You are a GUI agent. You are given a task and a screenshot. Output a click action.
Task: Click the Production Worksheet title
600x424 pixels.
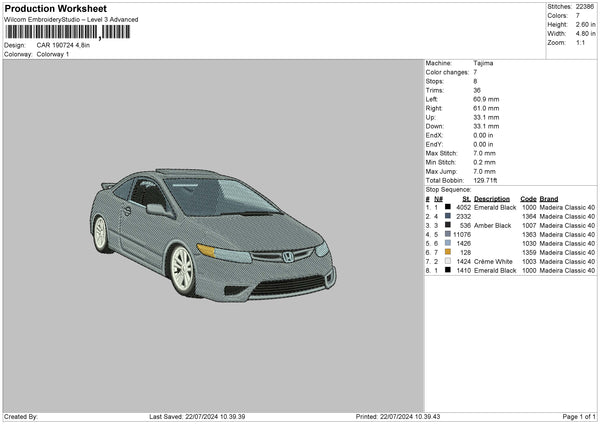point(55,8)
